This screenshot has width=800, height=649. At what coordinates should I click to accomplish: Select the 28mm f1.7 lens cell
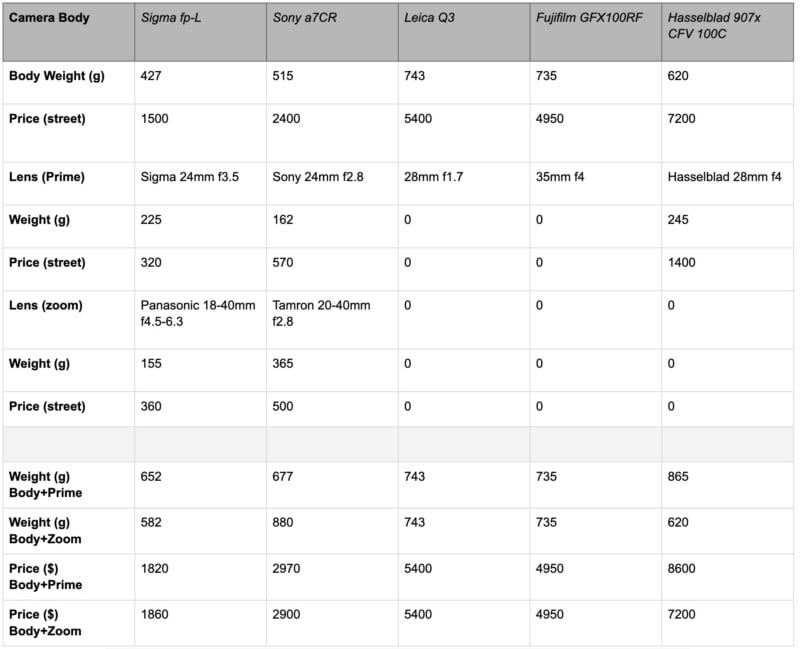tap(434, 177)
